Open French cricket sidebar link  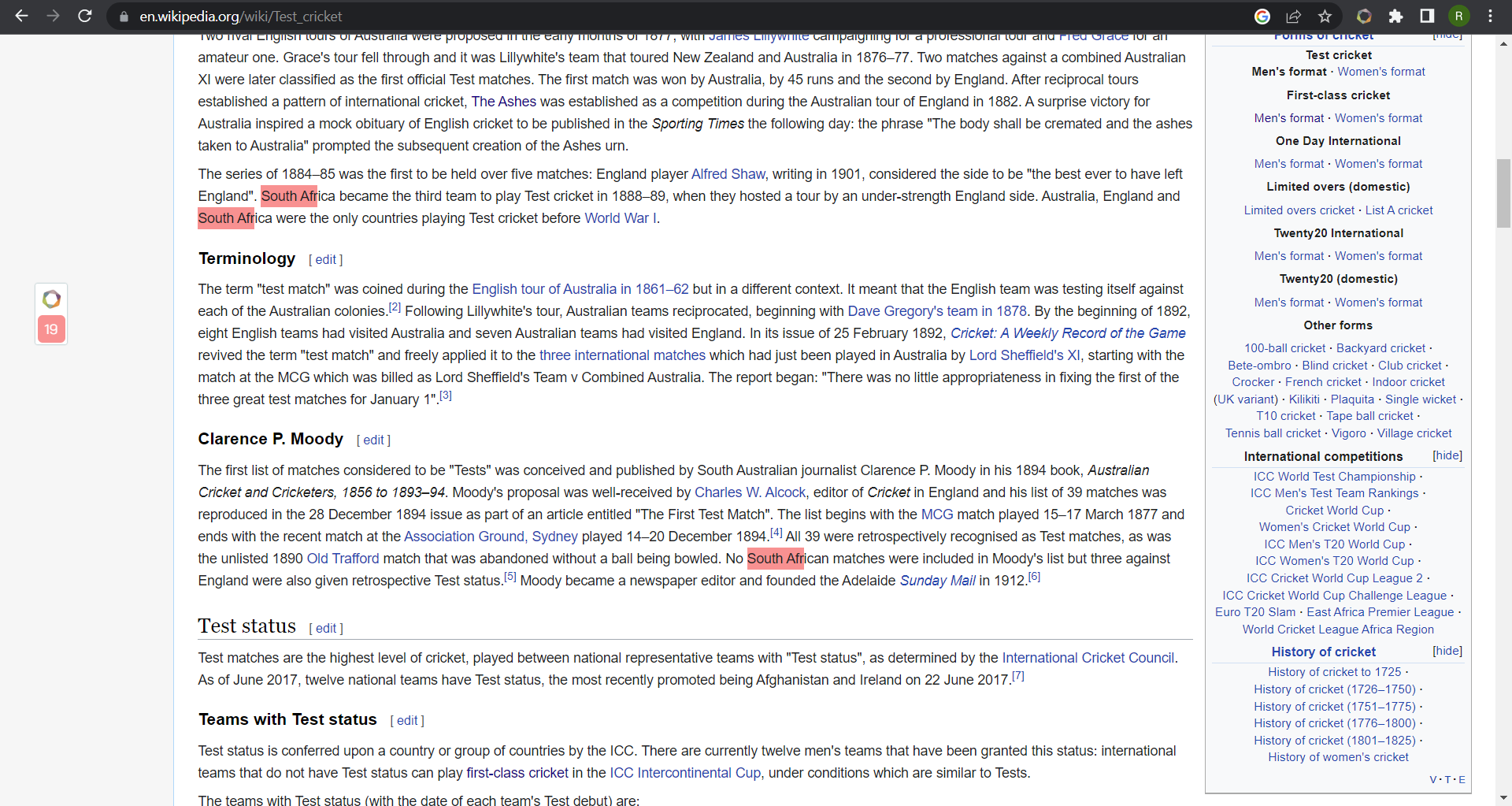click(1323, 382)
